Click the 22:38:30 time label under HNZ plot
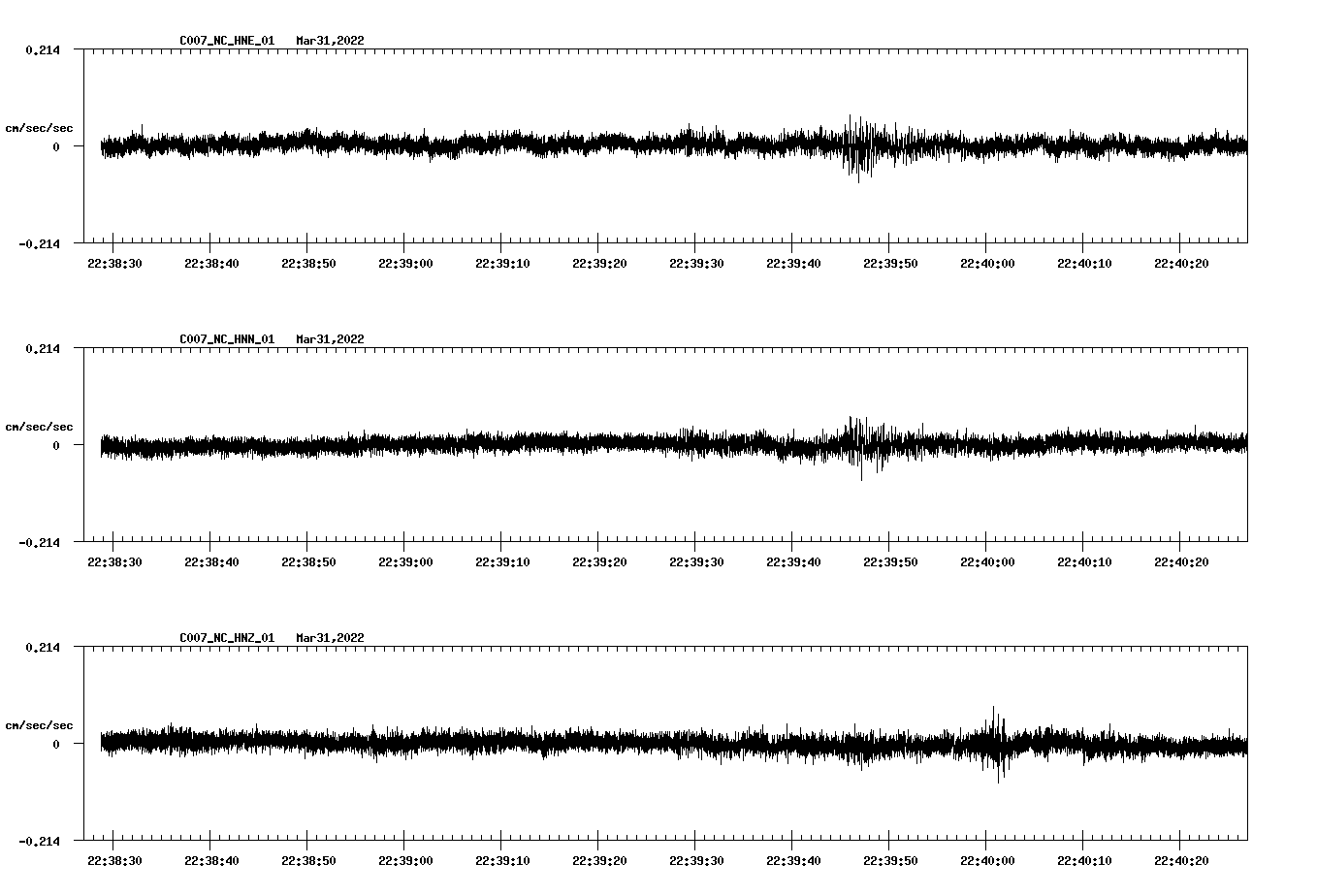Viewport: 1317px width, 896px height. 114,861
